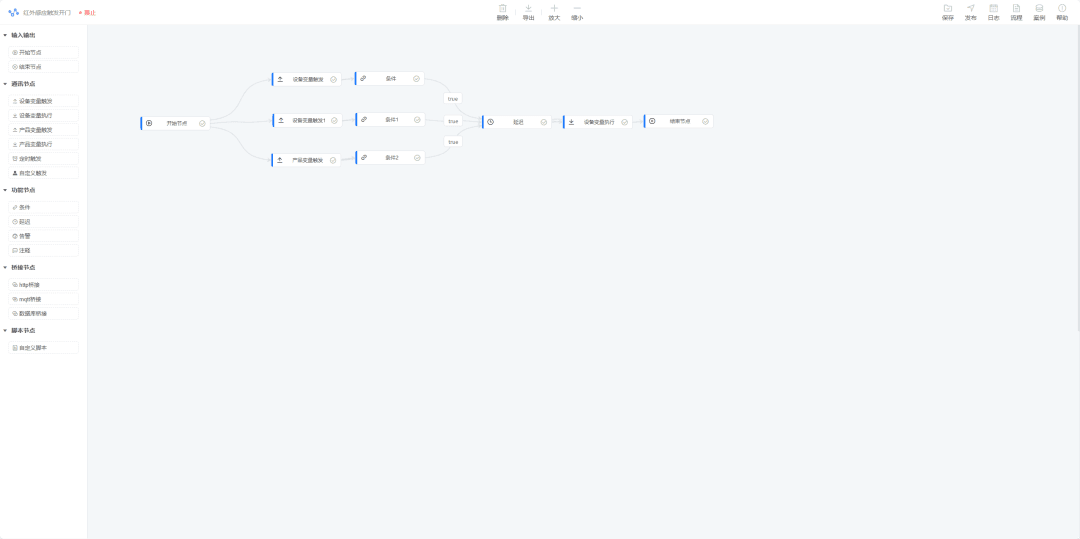Click the download icon on 设备变量执行 canvas node
Screen dimensions: 1080x539
[x=571, y=122]
